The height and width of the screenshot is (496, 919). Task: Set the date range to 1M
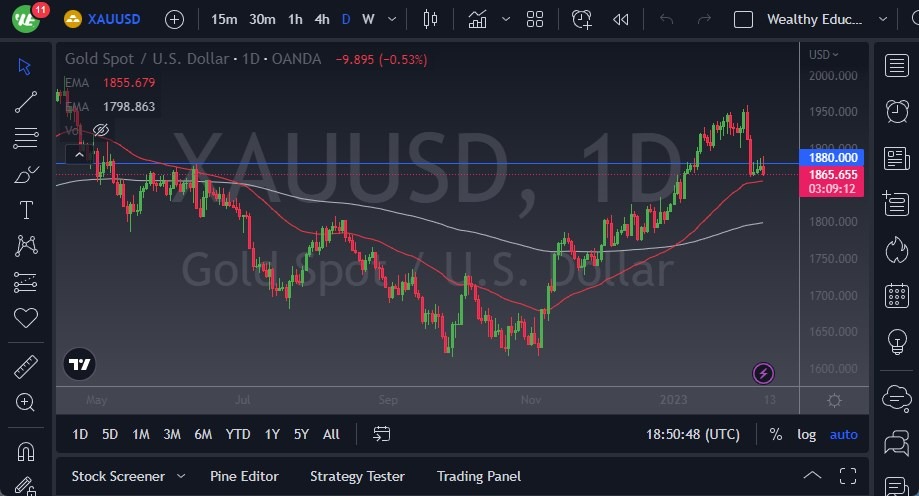pos(141,434)
